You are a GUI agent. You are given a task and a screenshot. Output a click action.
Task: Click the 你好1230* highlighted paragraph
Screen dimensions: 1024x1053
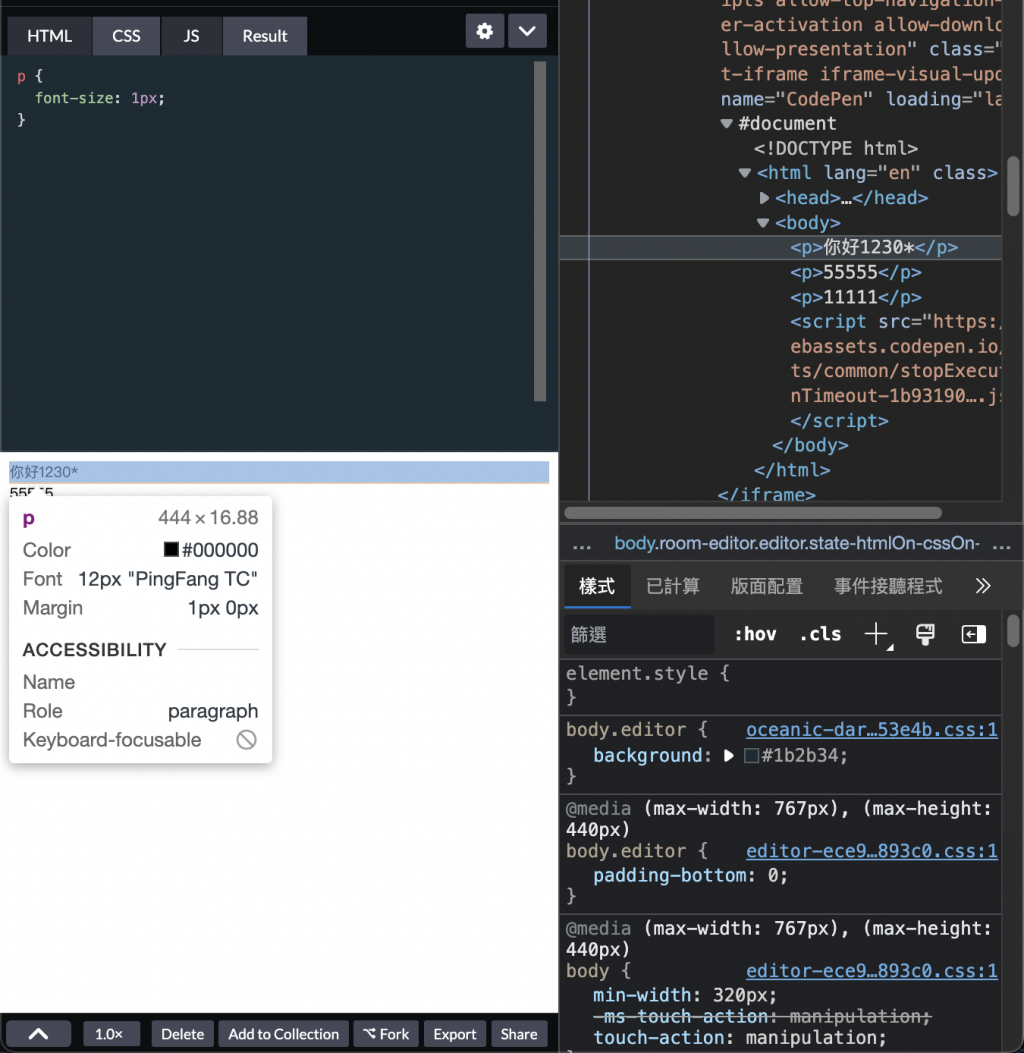pyautogui.click(x=279, y=472)
